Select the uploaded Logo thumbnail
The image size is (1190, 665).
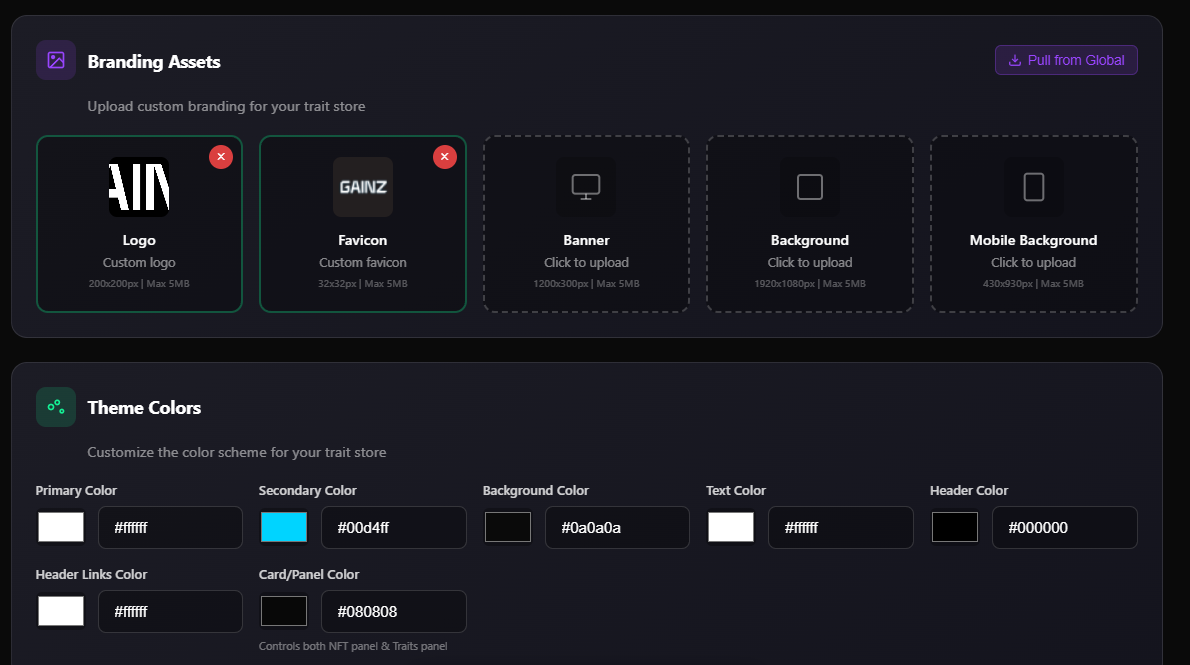[x=139, y=187]
